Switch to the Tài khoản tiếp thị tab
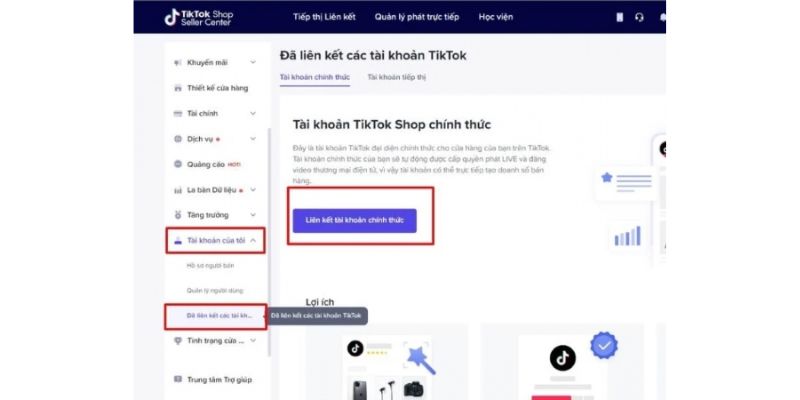This screenshot has width=800, height=400. tap(396, 77)
